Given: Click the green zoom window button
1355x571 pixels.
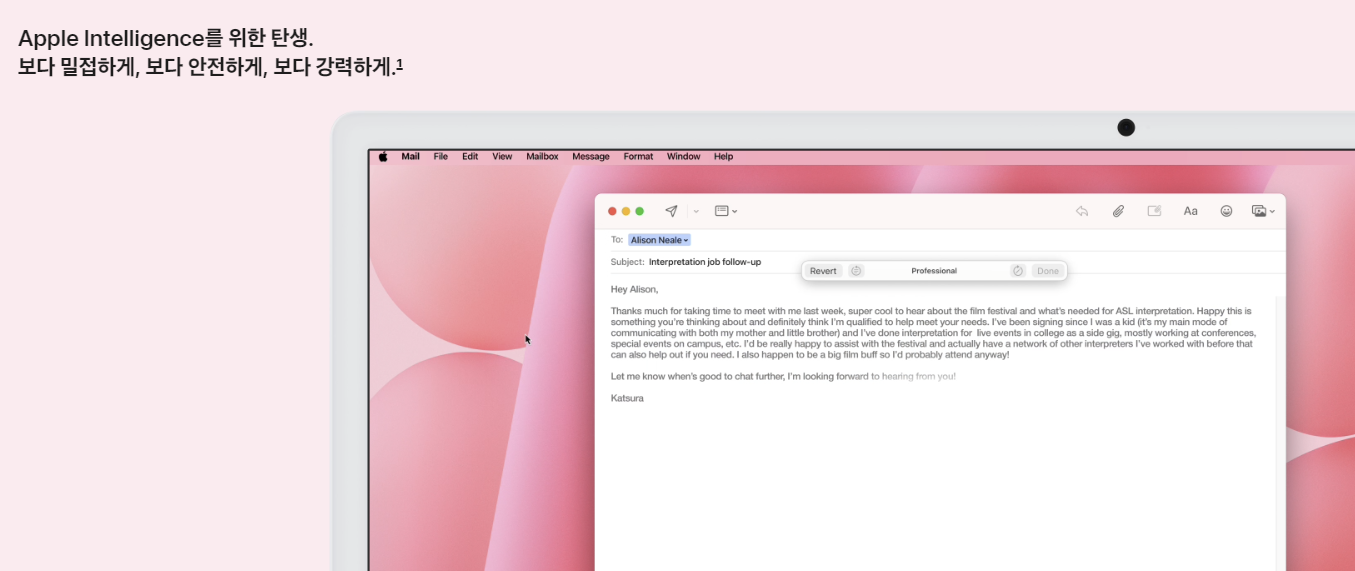Looking at the screenshot, I should (640, 211).
